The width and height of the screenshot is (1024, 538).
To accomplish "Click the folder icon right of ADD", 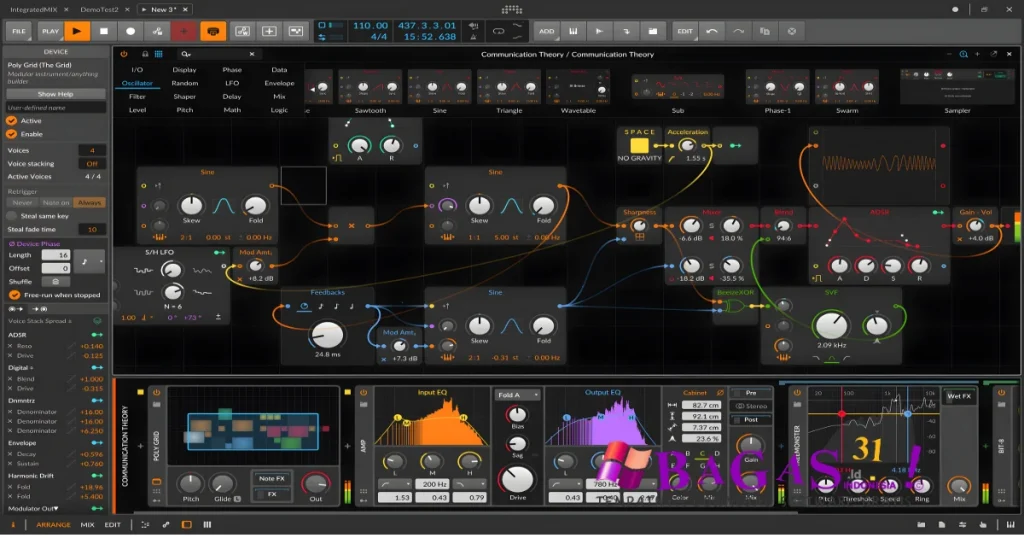I will click(652, 31).
